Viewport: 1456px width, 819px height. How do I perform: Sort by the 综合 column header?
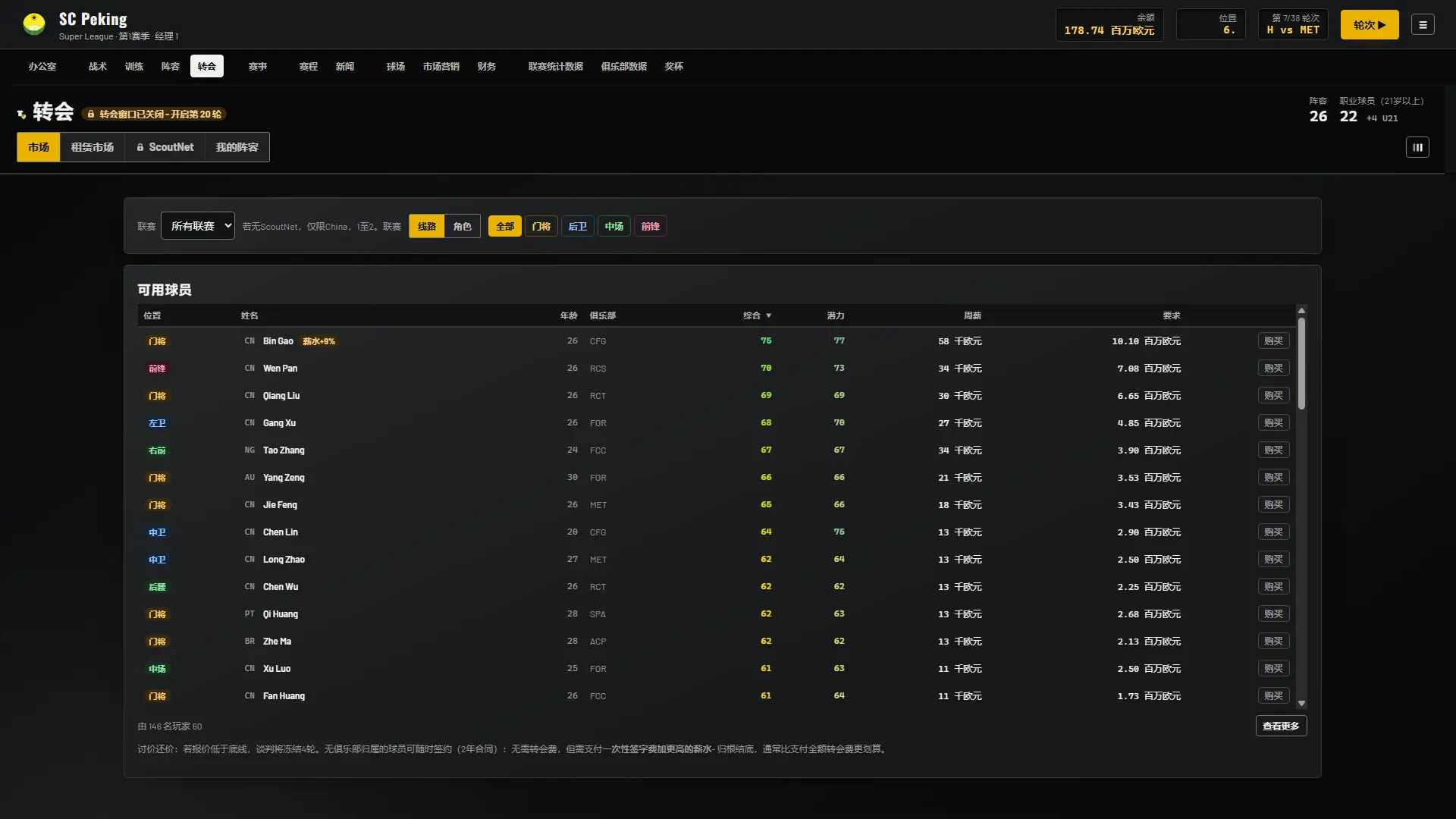pos(757,315)
